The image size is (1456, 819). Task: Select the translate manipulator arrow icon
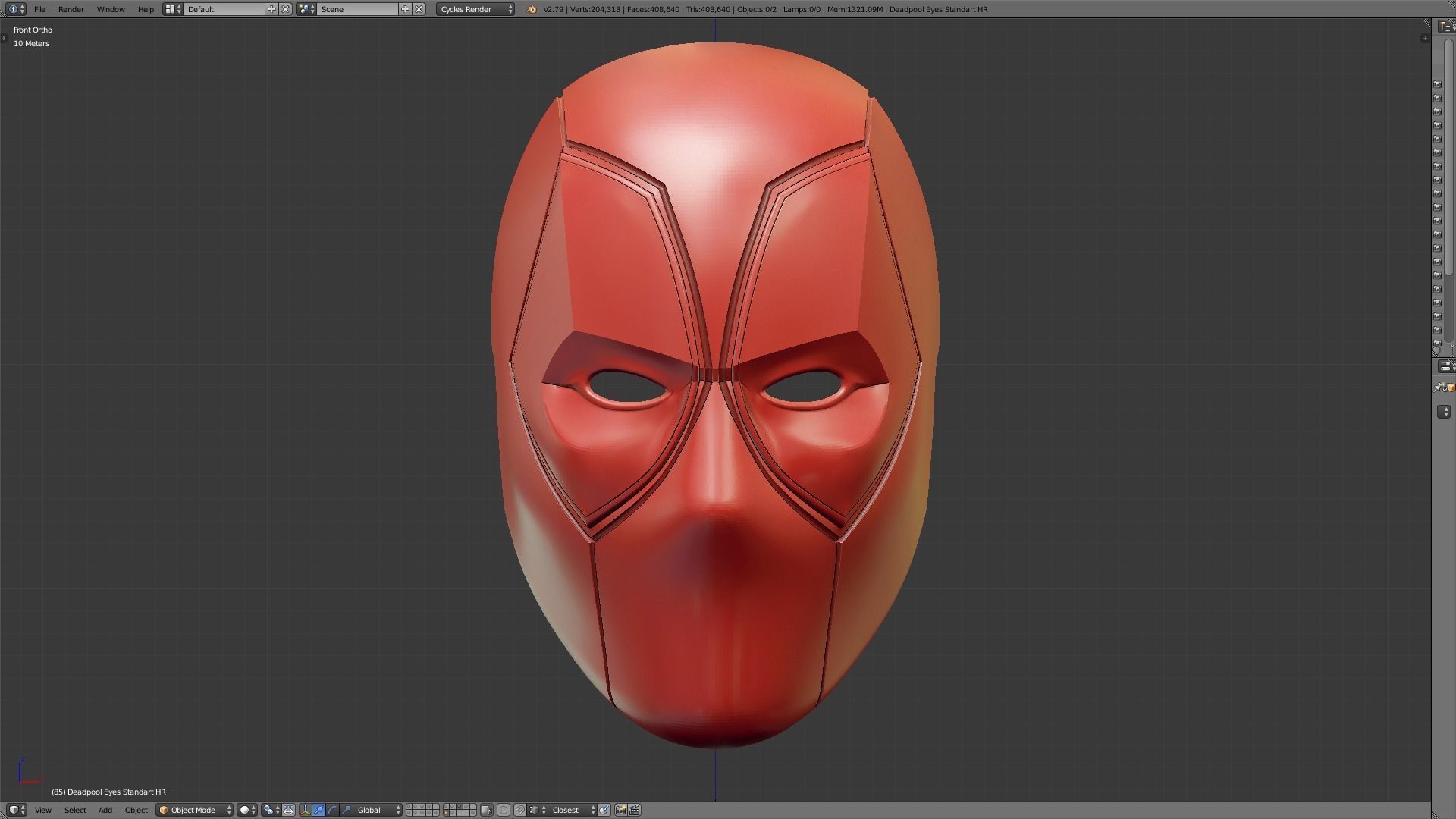pos(318,810)
